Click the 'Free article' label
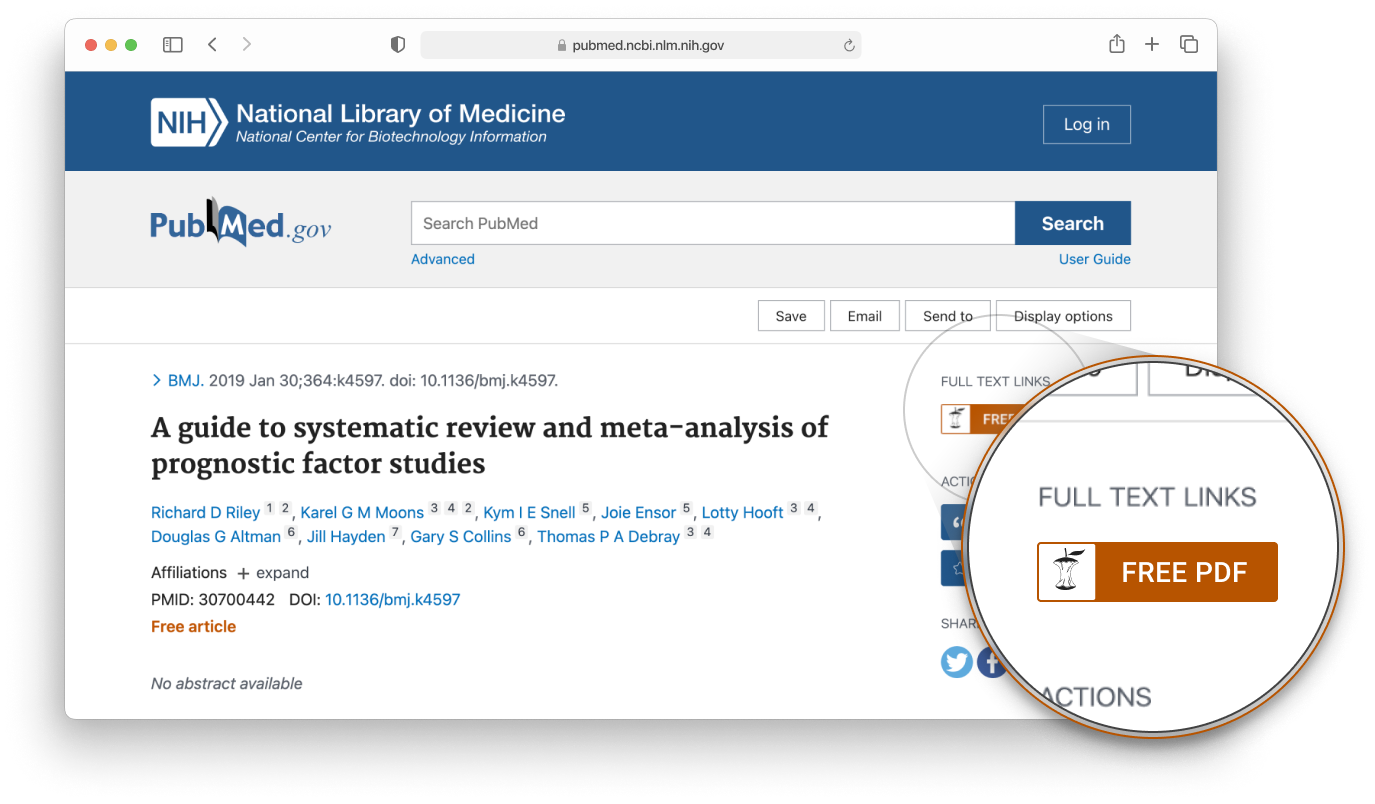The height and width of the screenshot is (804, 1375). [x=193, y=627]
